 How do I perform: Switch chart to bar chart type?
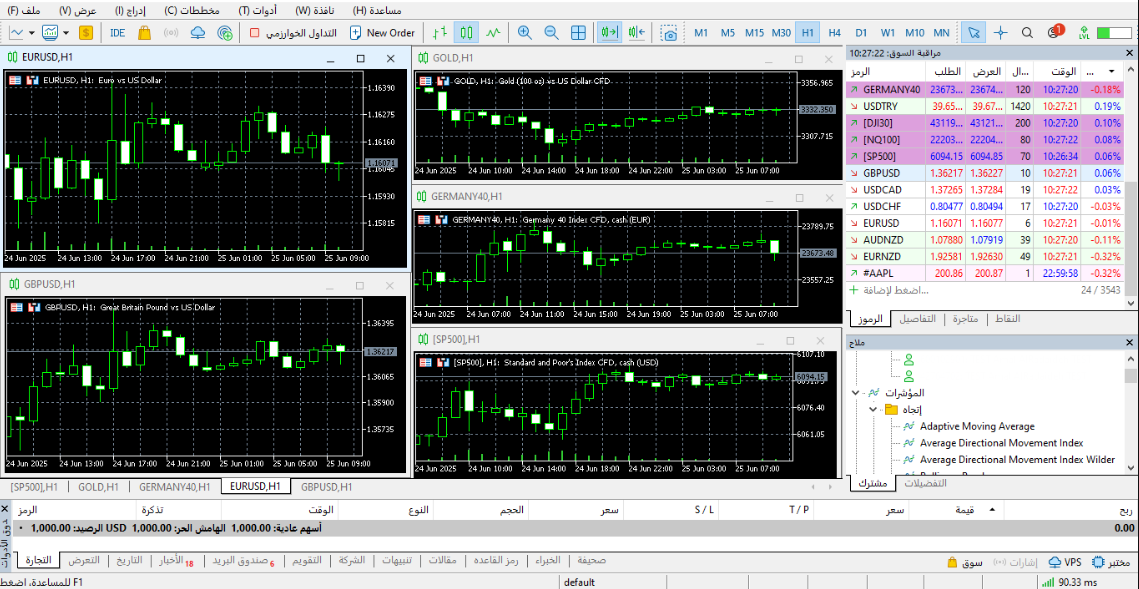[x=439, y=33]
